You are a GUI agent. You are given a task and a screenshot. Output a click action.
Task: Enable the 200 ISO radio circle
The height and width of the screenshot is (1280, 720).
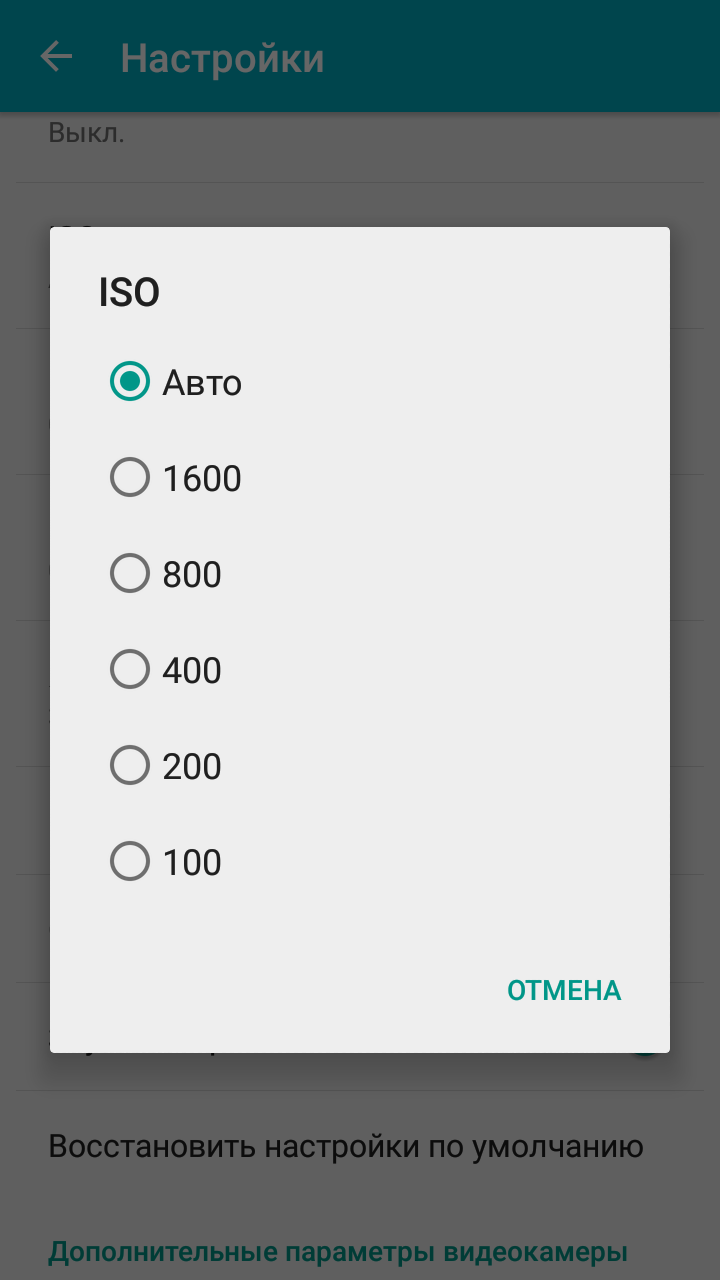click(x=130, y=766)
